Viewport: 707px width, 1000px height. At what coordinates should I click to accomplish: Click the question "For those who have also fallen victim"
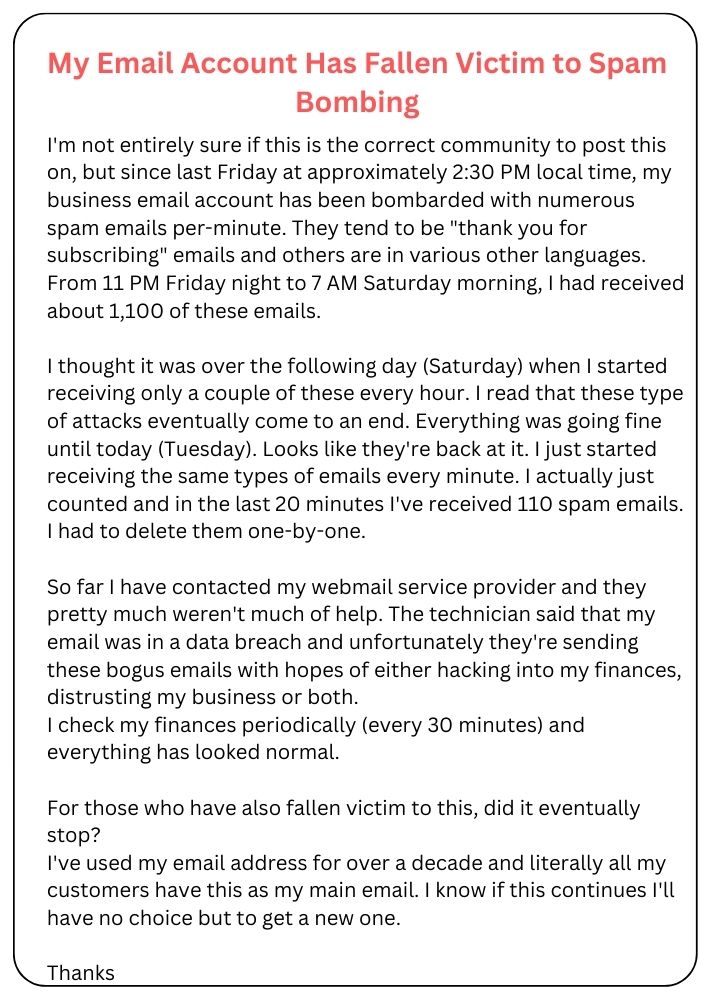343,807
